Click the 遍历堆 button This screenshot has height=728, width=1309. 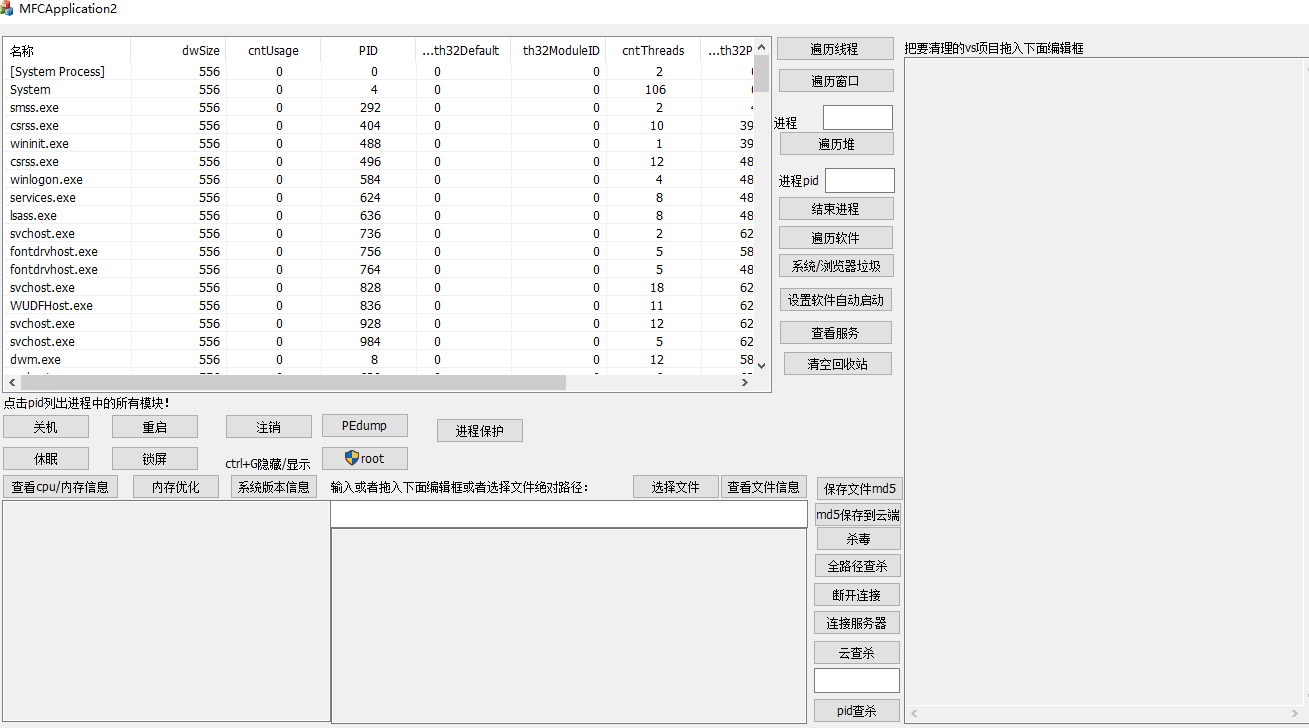pos(836,144)
